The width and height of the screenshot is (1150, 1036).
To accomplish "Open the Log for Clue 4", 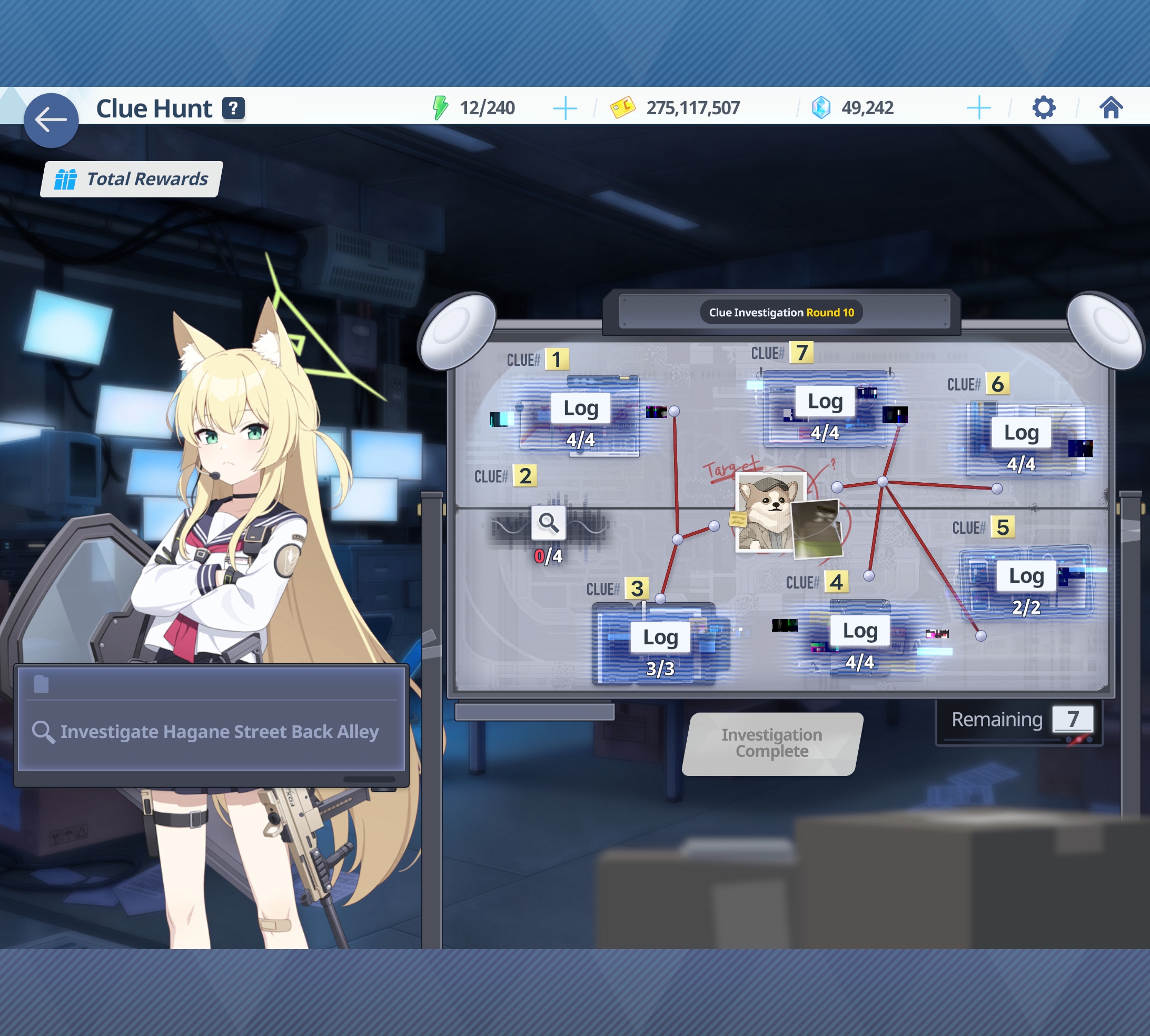I will coord(860,631).
